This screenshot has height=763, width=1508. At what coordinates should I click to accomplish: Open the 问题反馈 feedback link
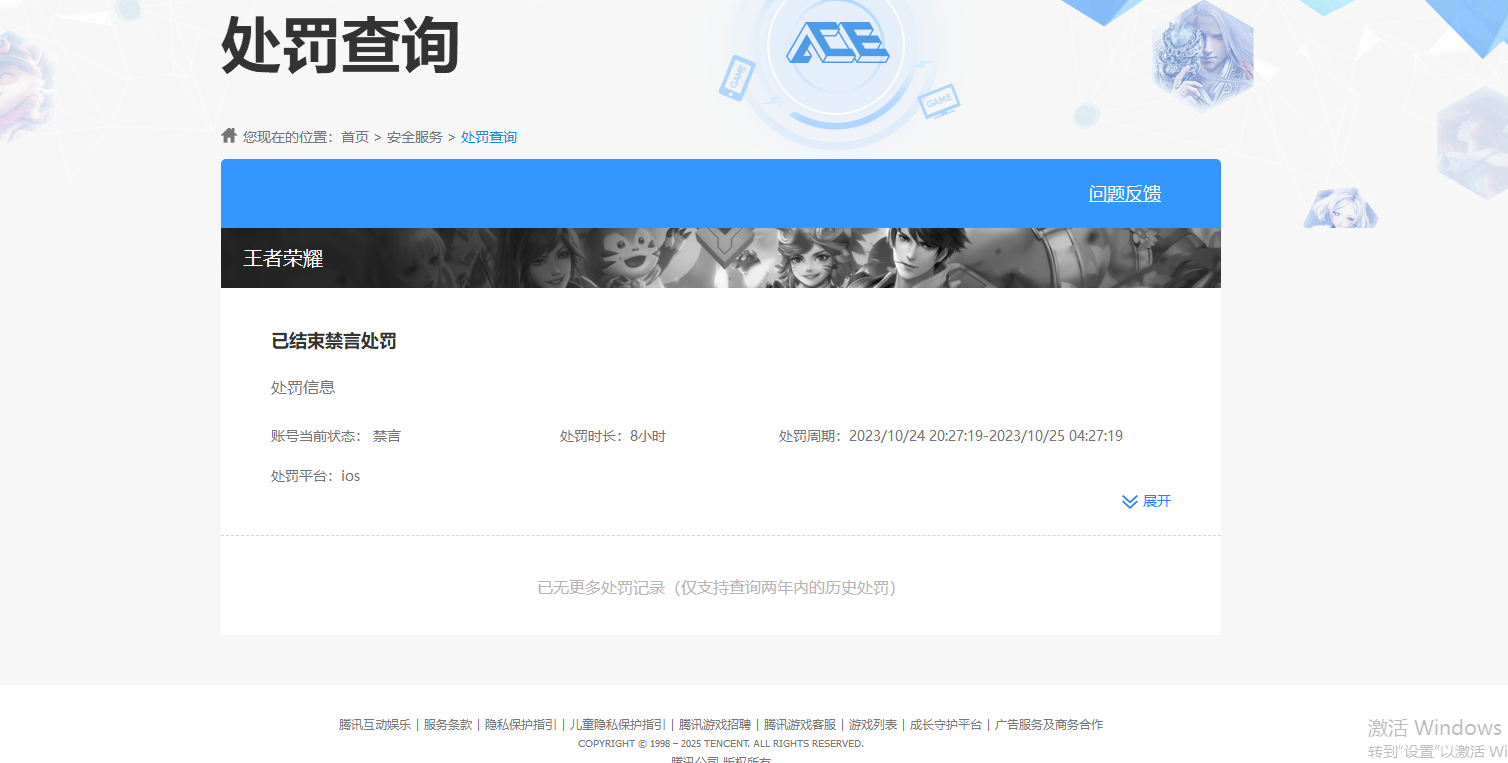click(x=1125, y=194)
